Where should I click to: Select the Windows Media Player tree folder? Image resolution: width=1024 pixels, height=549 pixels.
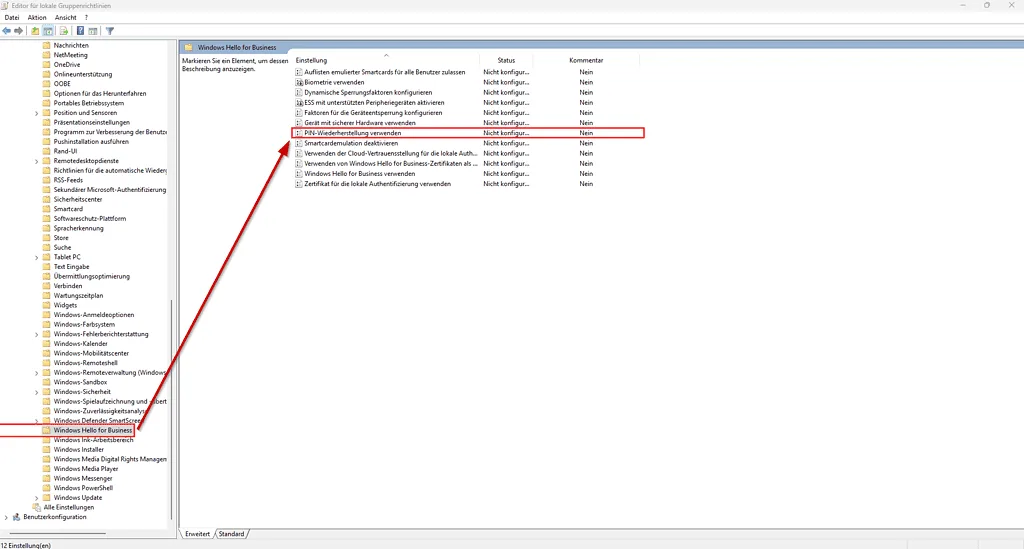coord(86,469)
